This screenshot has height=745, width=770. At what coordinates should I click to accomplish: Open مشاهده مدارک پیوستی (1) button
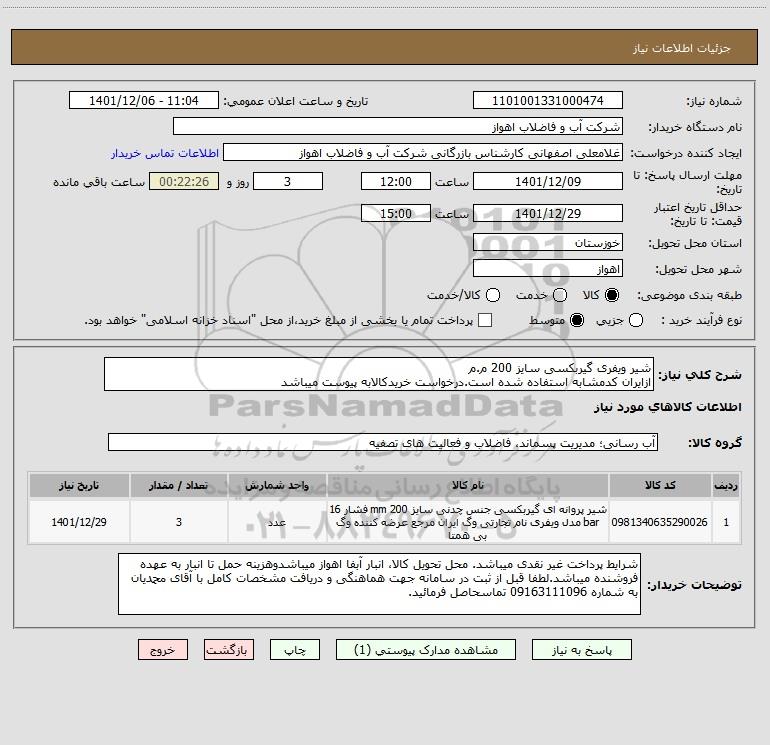(426, 650)
